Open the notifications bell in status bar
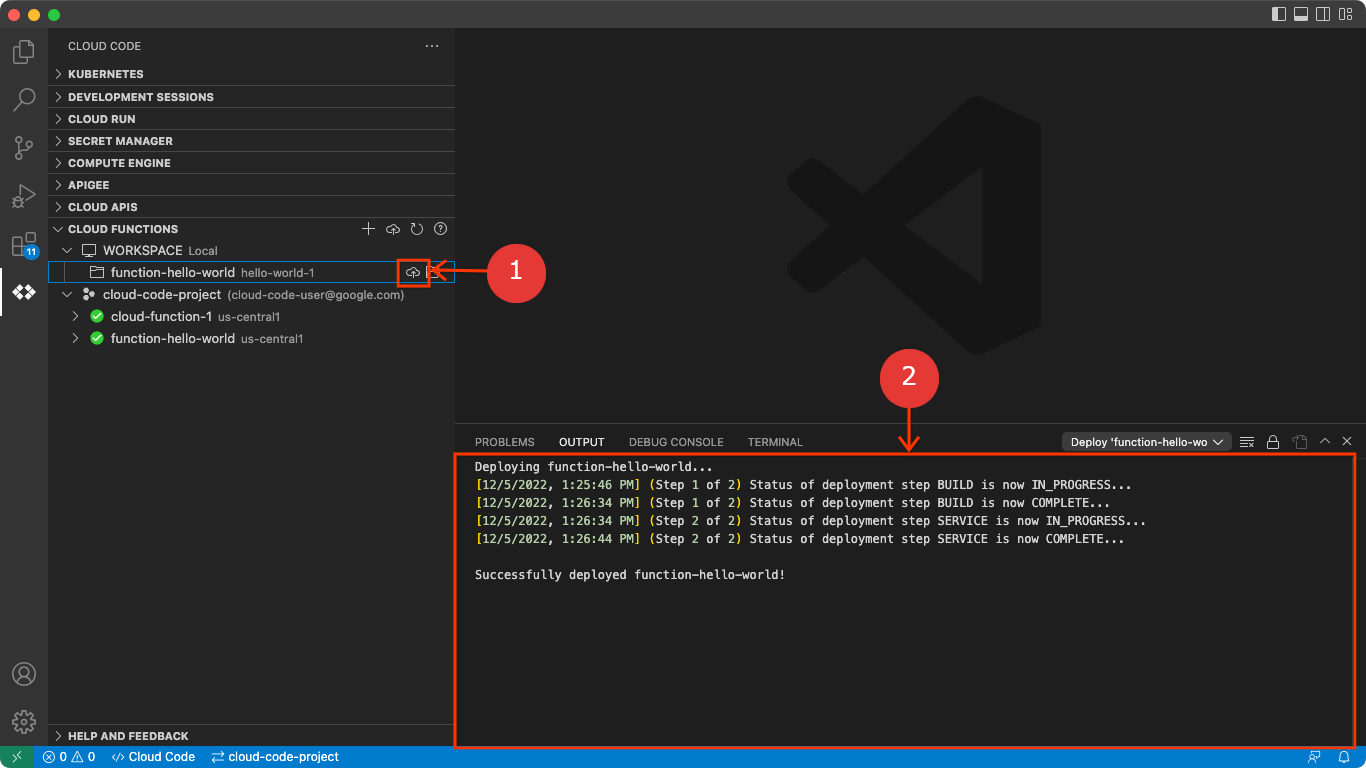This screenshot has height=768, width=1366. [x=1344, y=757]
